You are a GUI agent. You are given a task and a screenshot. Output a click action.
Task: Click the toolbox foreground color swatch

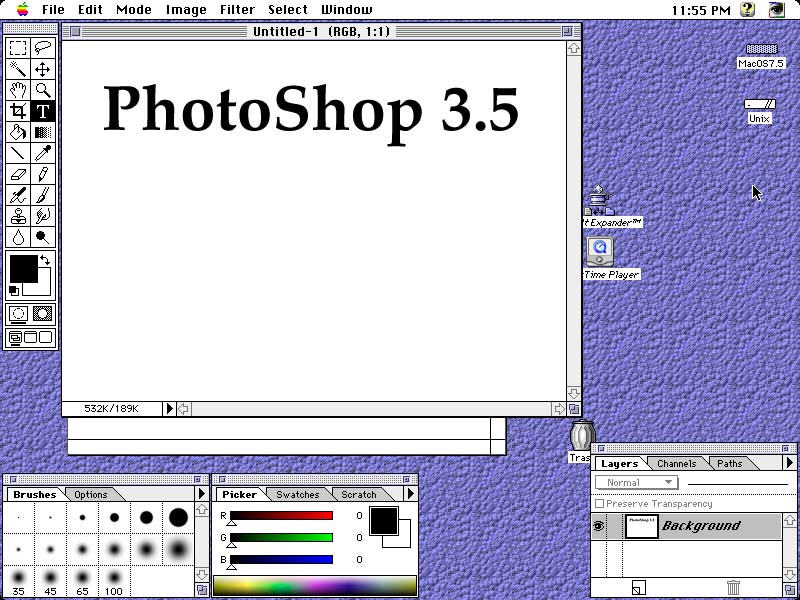[23, 268]
